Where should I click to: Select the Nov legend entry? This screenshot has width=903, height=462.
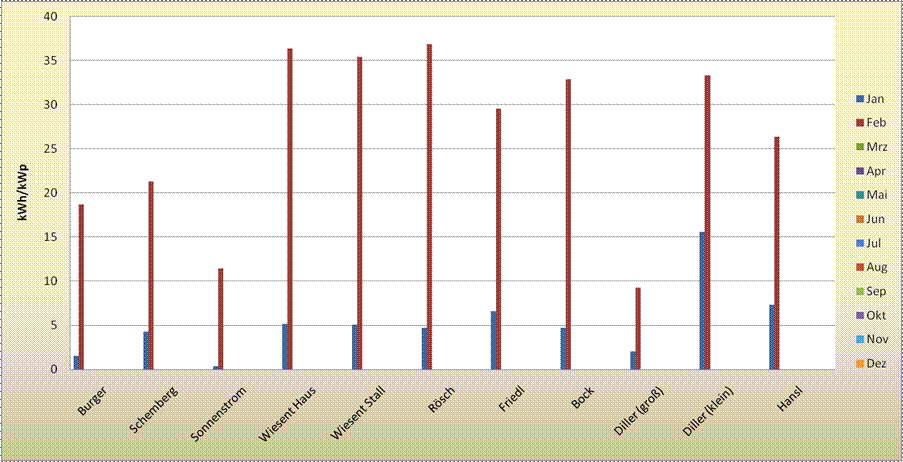point(872,339)
